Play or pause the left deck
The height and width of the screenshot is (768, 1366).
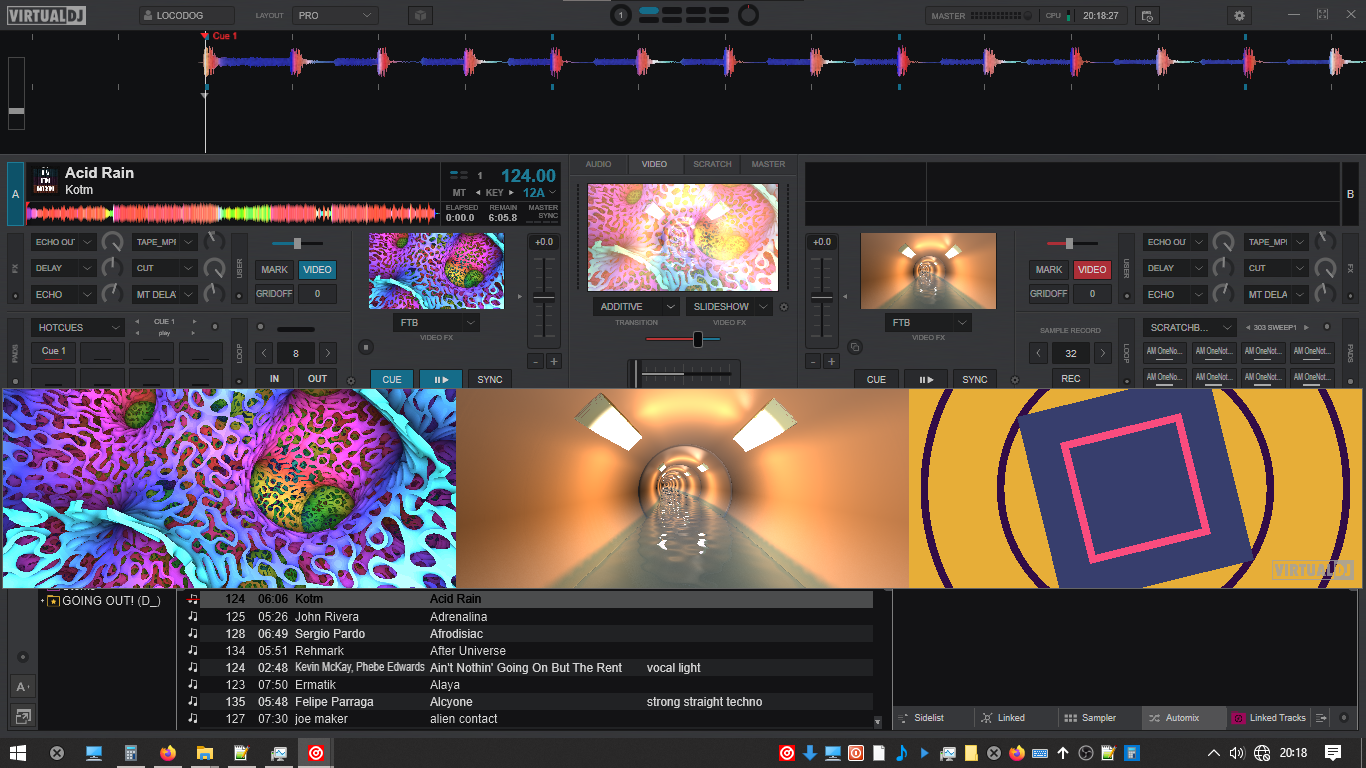[440, 379]
